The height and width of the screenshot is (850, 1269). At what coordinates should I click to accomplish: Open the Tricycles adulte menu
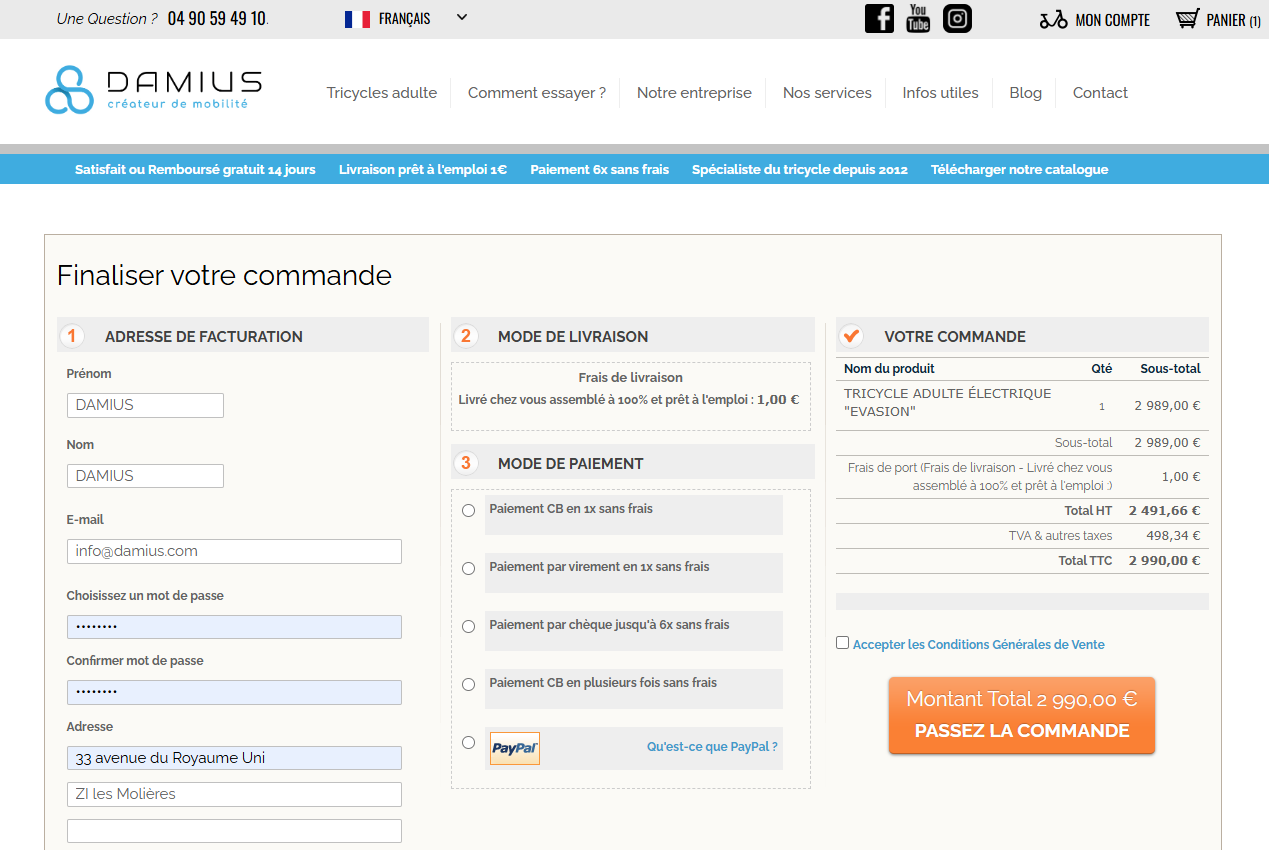pyautogui.click(x=382, y=92)
